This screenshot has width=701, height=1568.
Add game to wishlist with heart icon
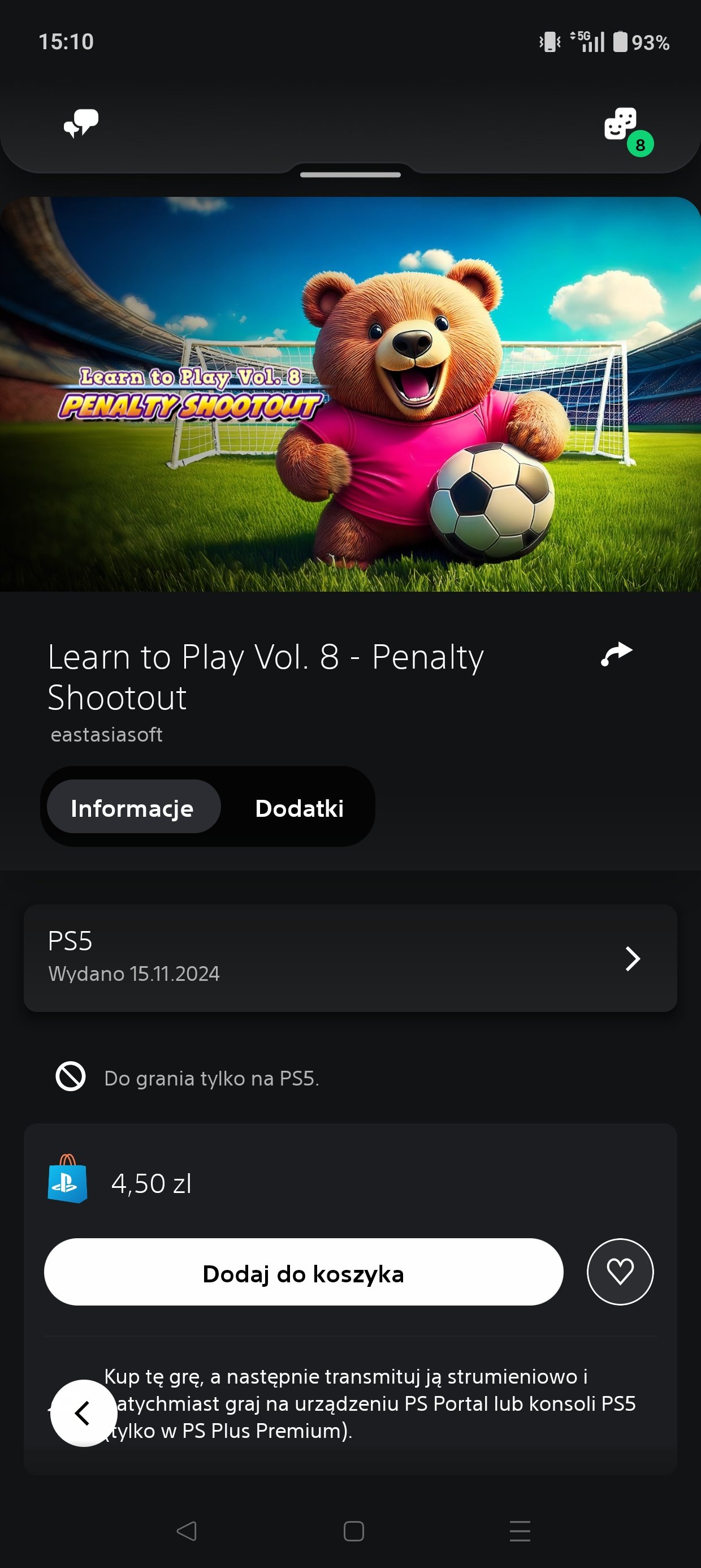coord(620,1272)
